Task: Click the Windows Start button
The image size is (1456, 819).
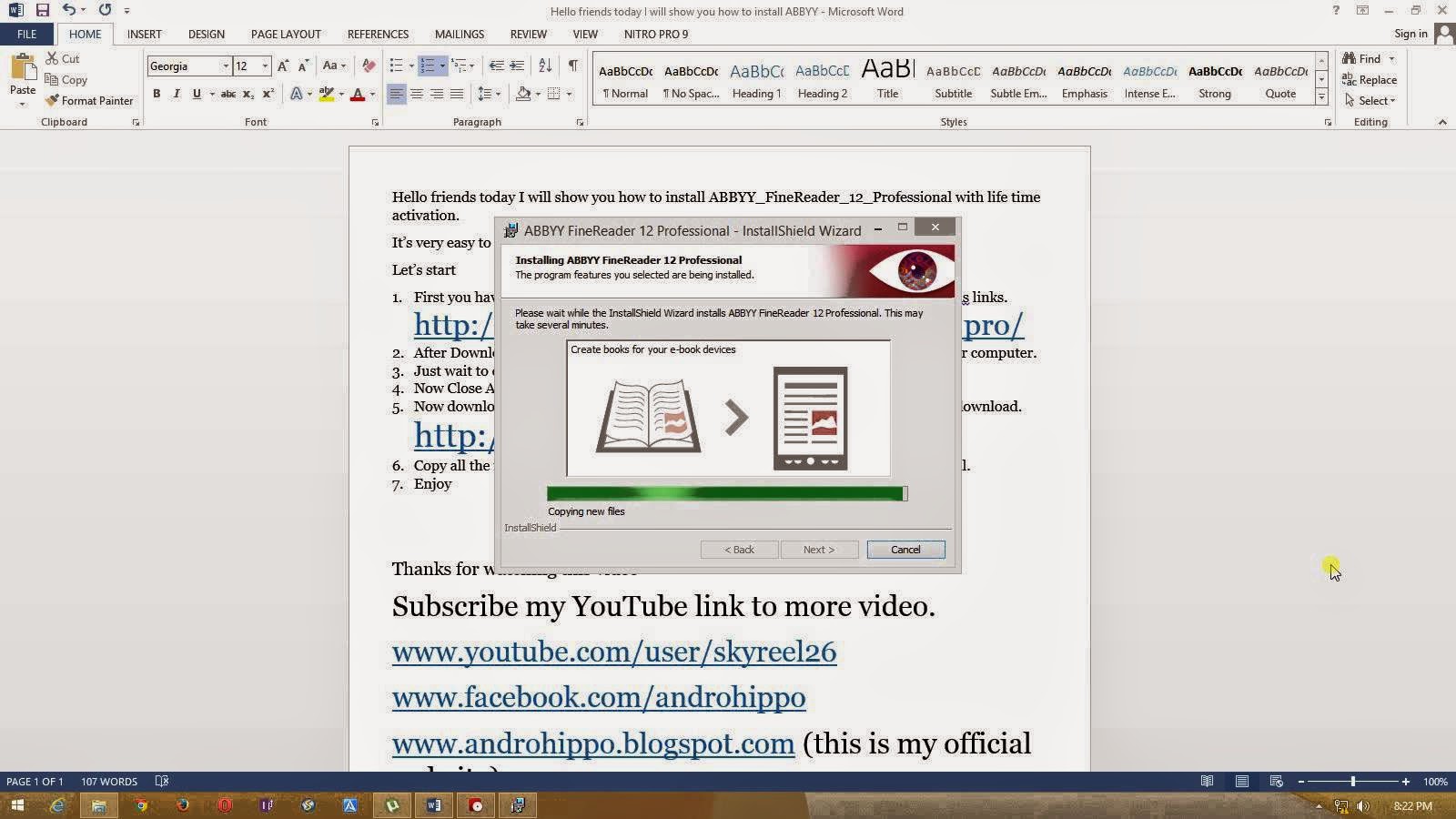Action: pyautogui.click(x=16, y=805)
